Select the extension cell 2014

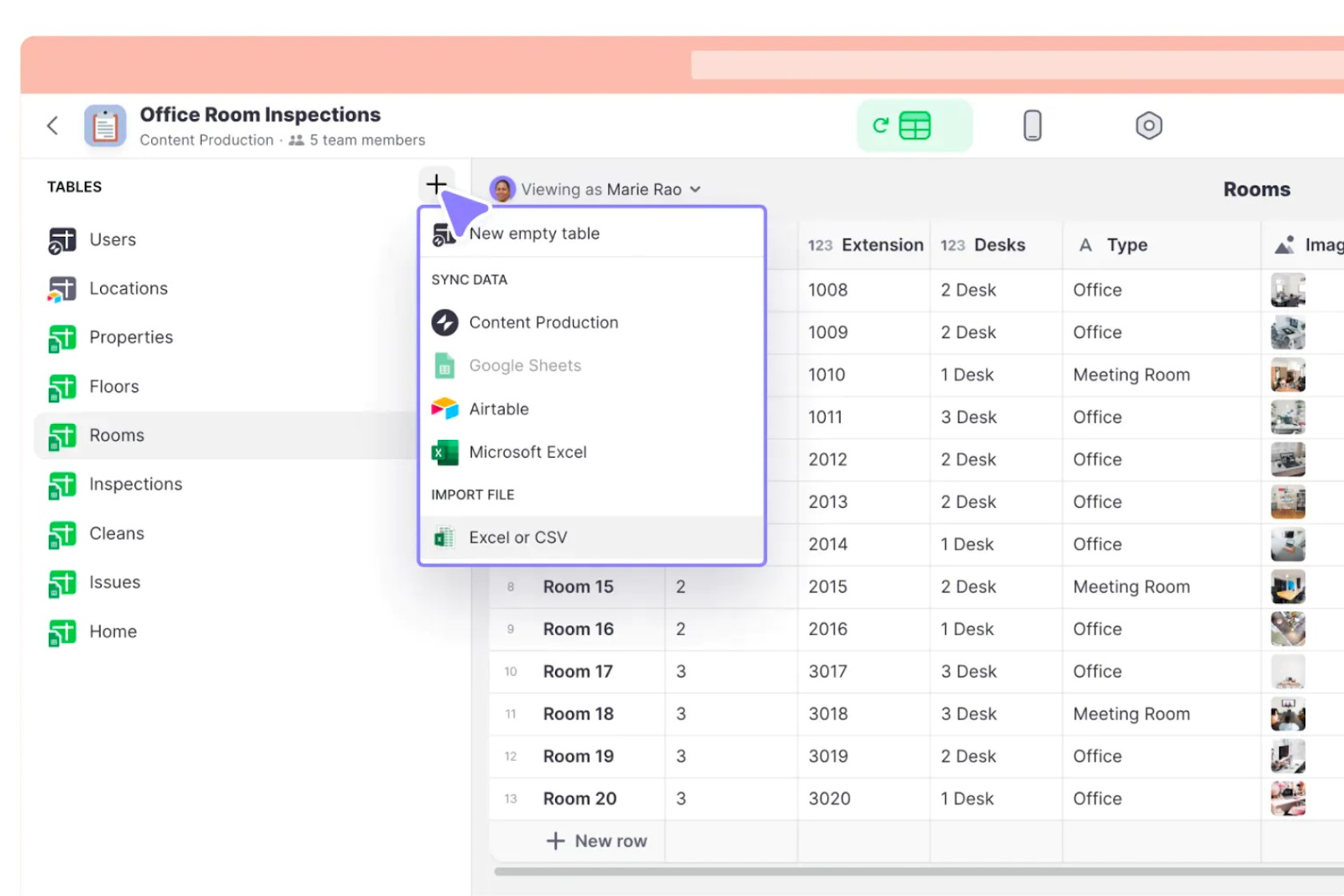tap(864, 544)
